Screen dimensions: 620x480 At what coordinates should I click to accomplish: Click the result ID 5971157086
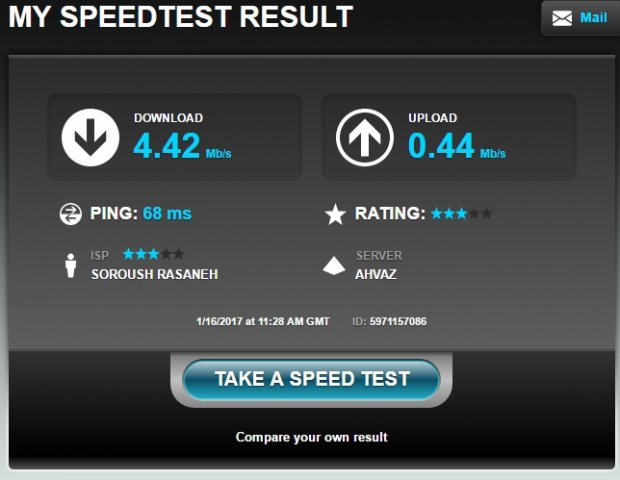[398, 321]
